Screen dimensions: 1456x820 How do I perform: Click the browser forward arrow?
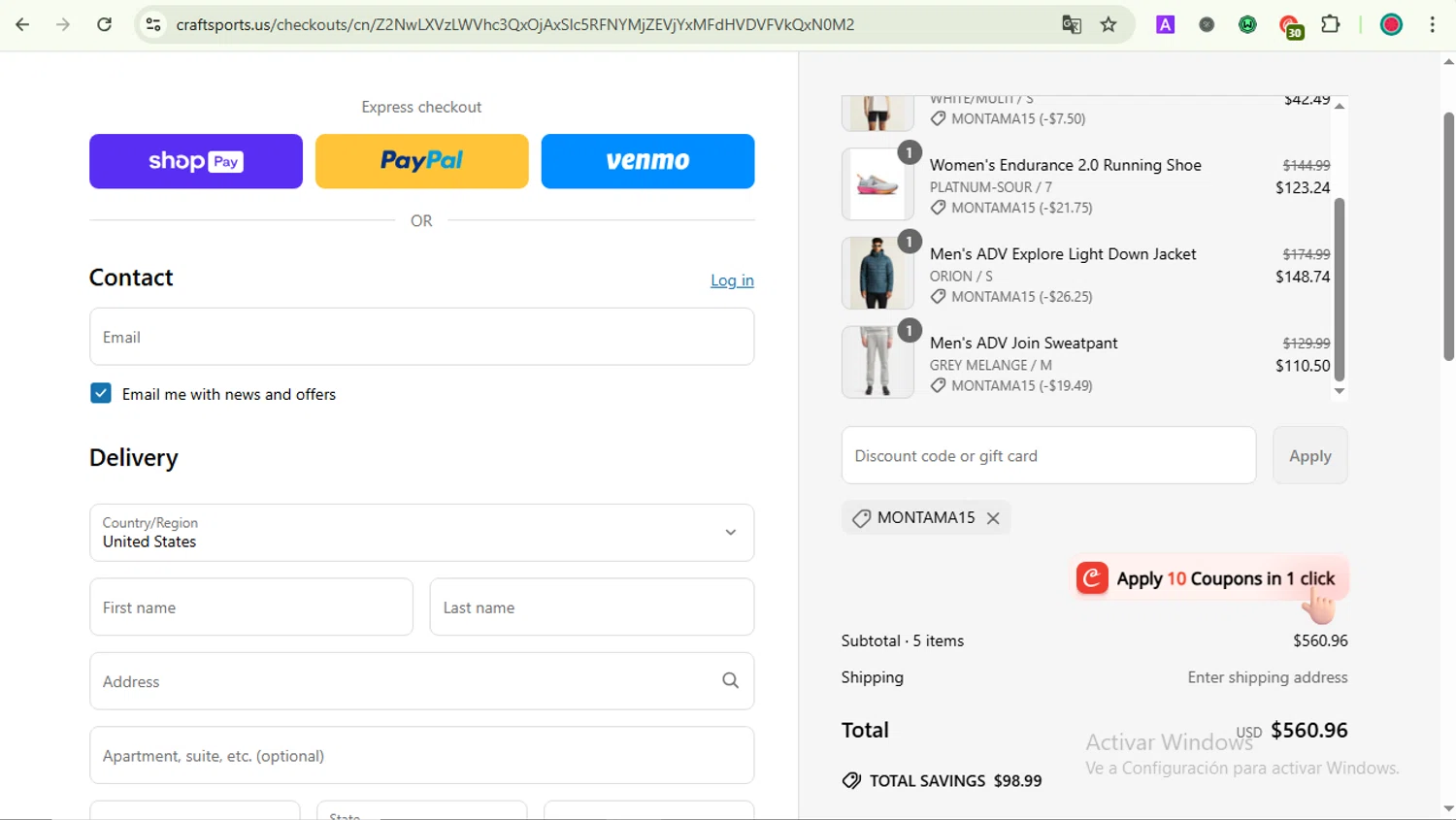click(63, 24)
